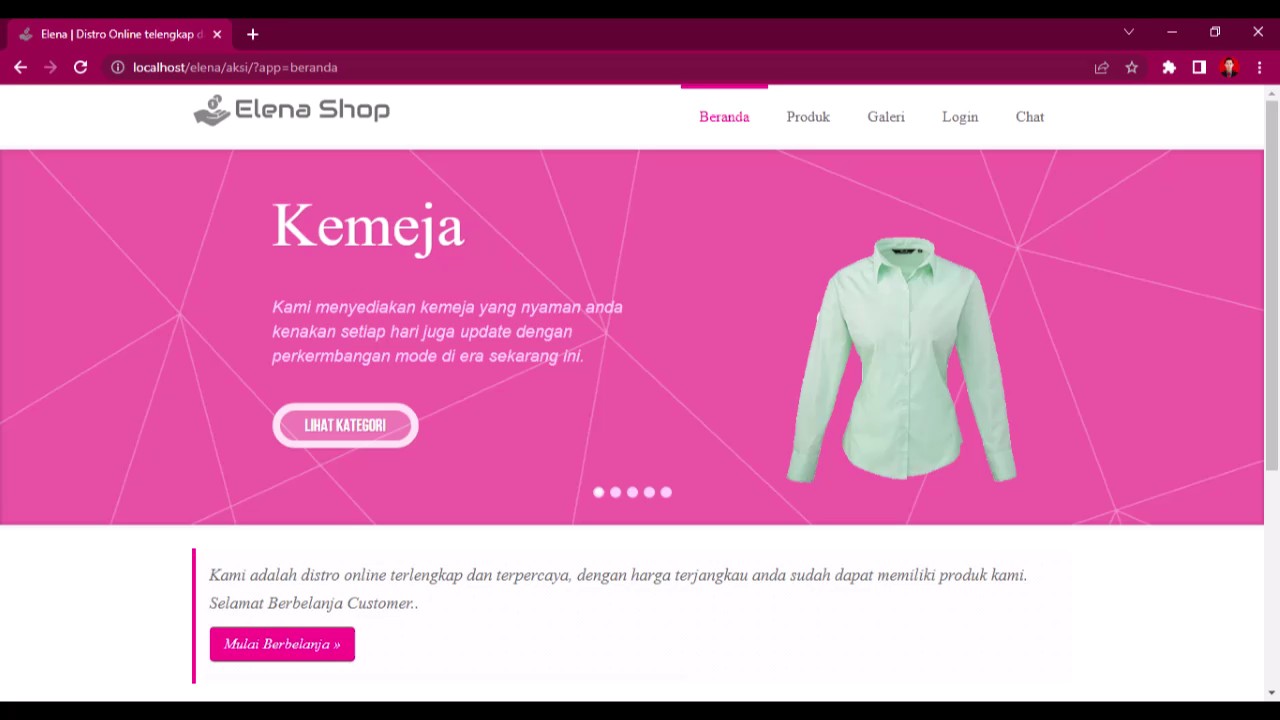Click the address bar URL field
The width and height of the screenshot is (1280, 720).
[x=600, y=67]
